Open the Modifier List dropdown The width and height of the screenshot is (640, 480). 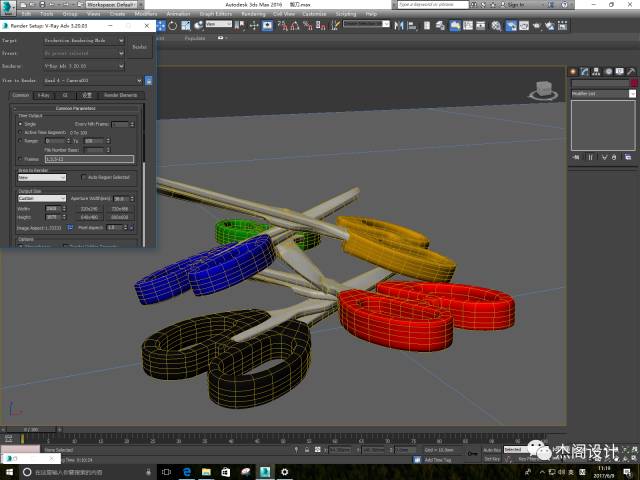click(603, 94)
